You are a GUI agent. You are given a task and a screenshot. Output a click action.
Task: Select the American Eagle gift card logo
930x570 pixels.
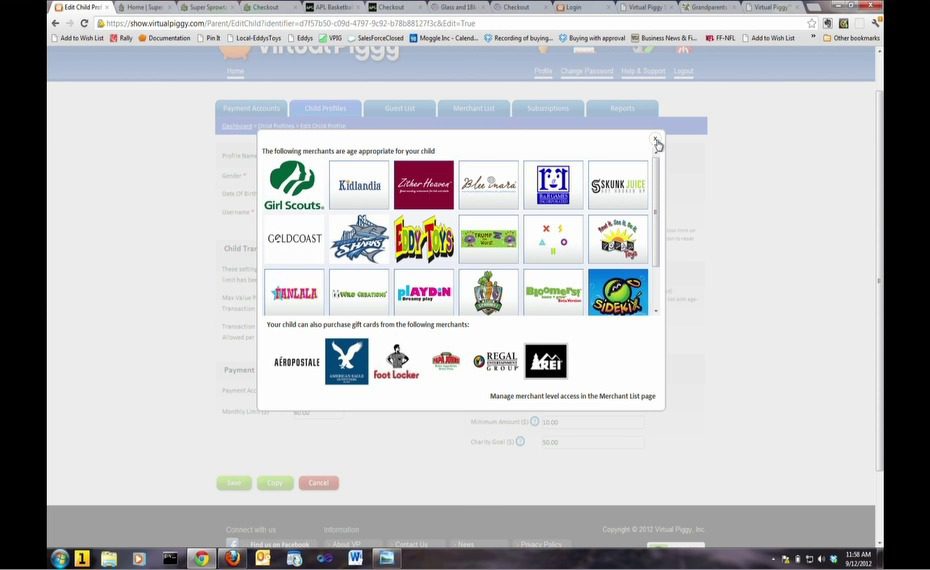coord(346,361)
